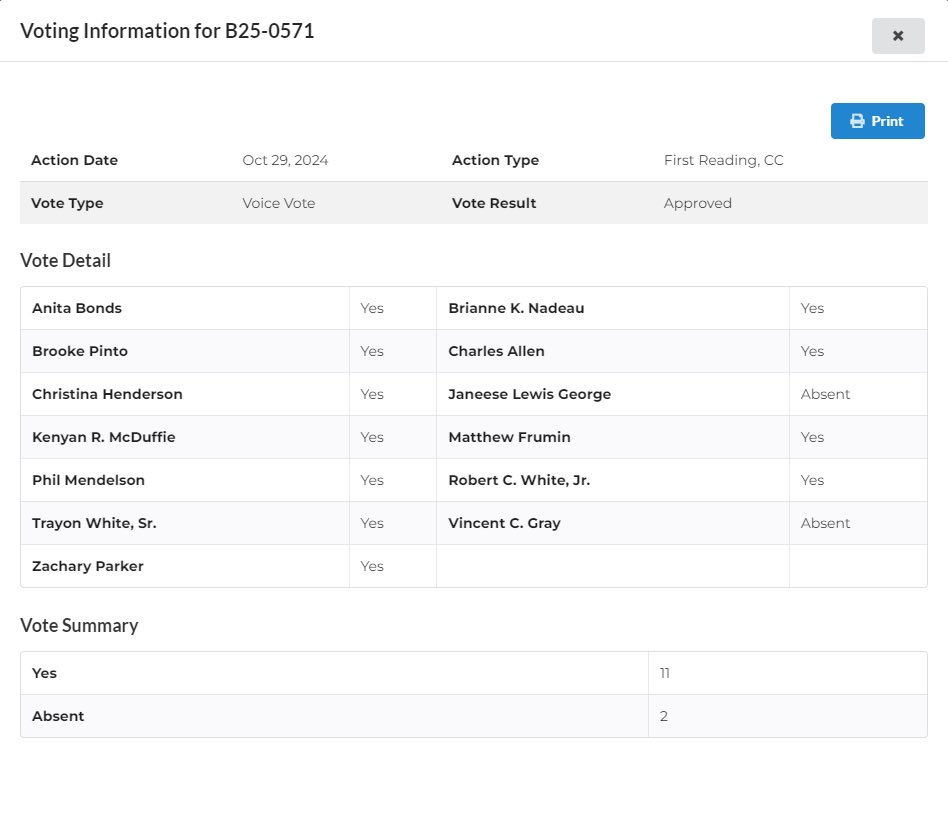Select Janeese Lewis George's Absent entry

click(825, 394)
